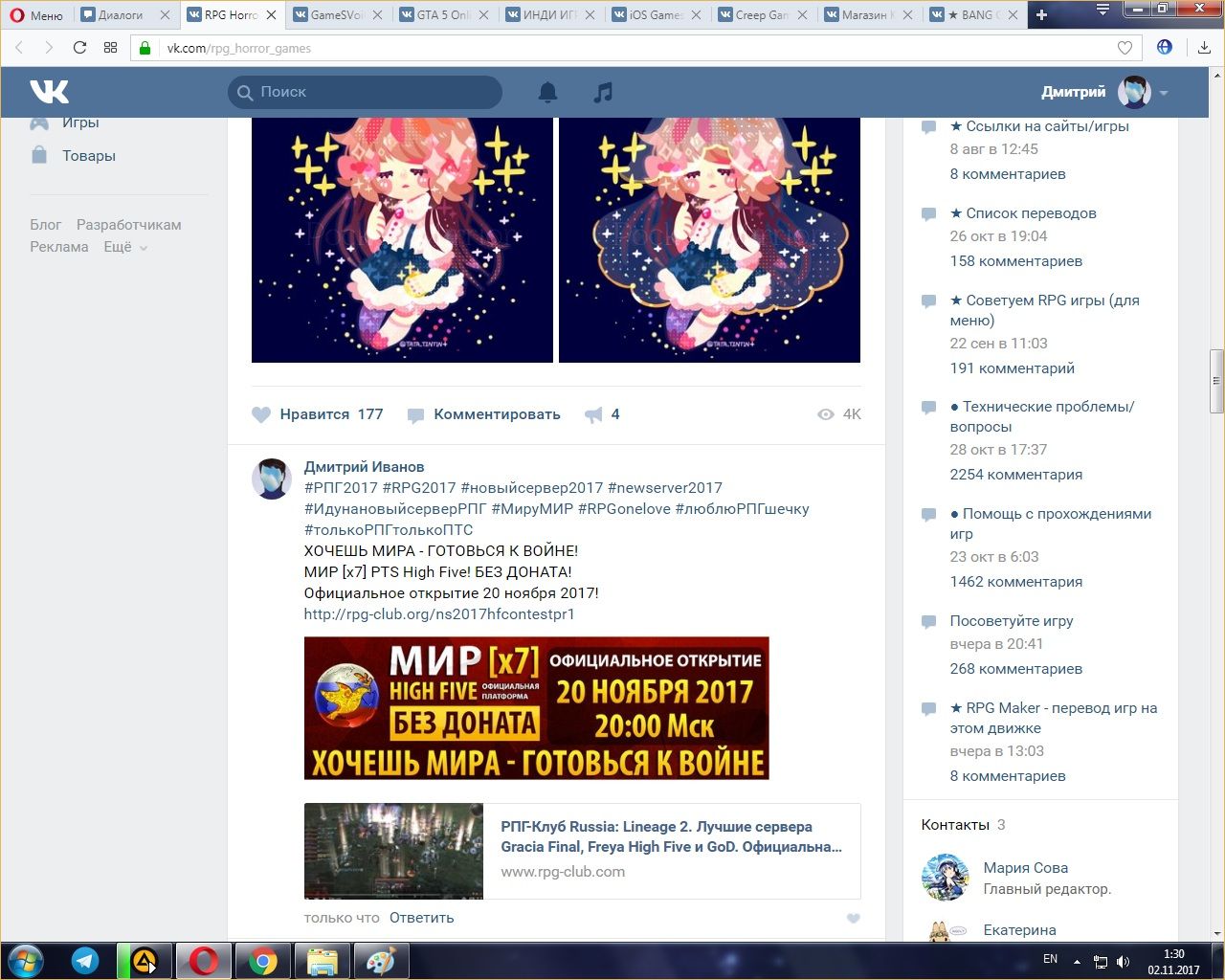Reload page with the refresh icon
The width and height of the screenshot is (1225, 980).
pyautogui.click(x=79, y=48)
